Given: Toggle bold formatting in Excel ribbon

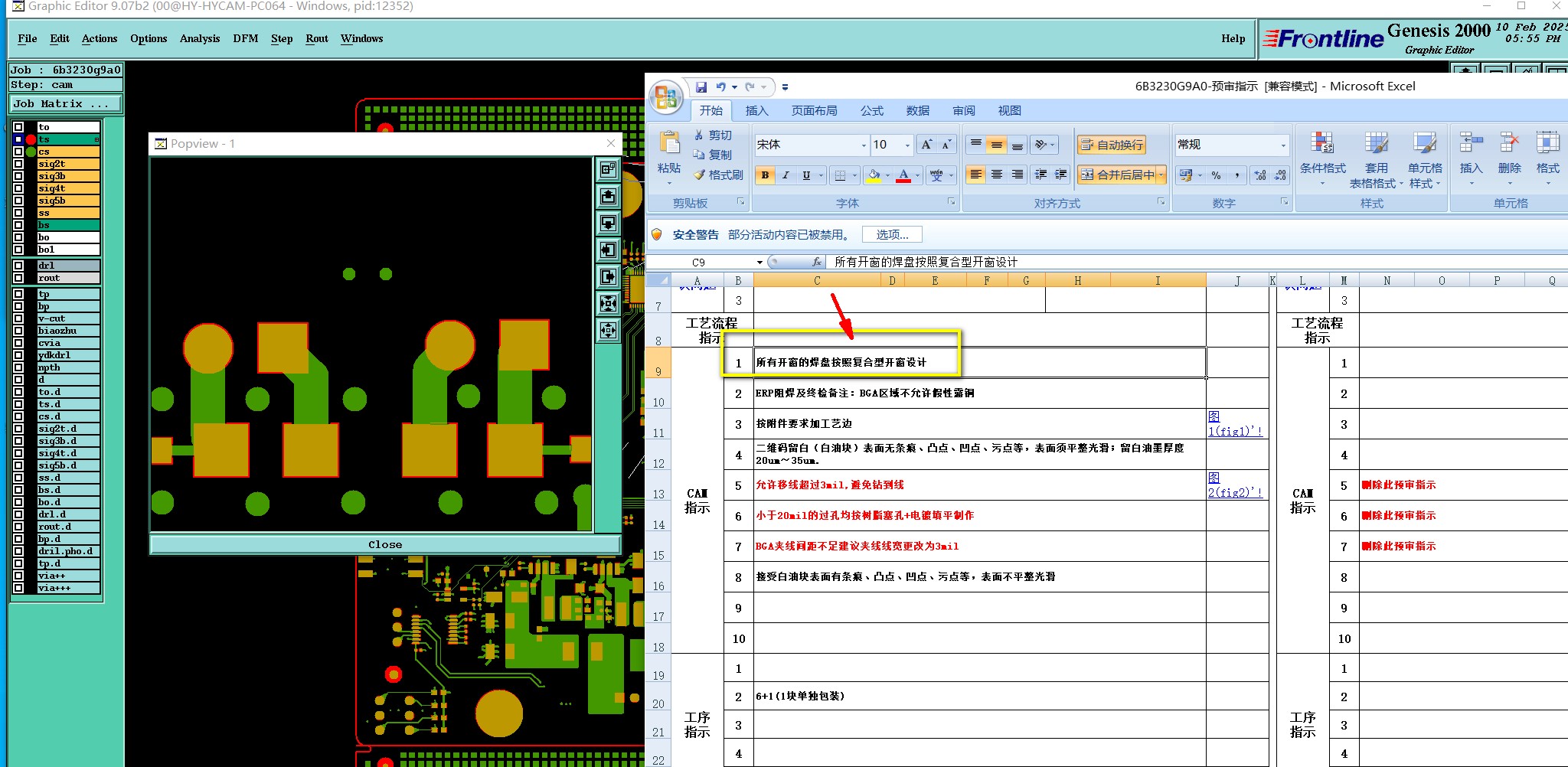Looking at the screenshot, I should 765,175.
